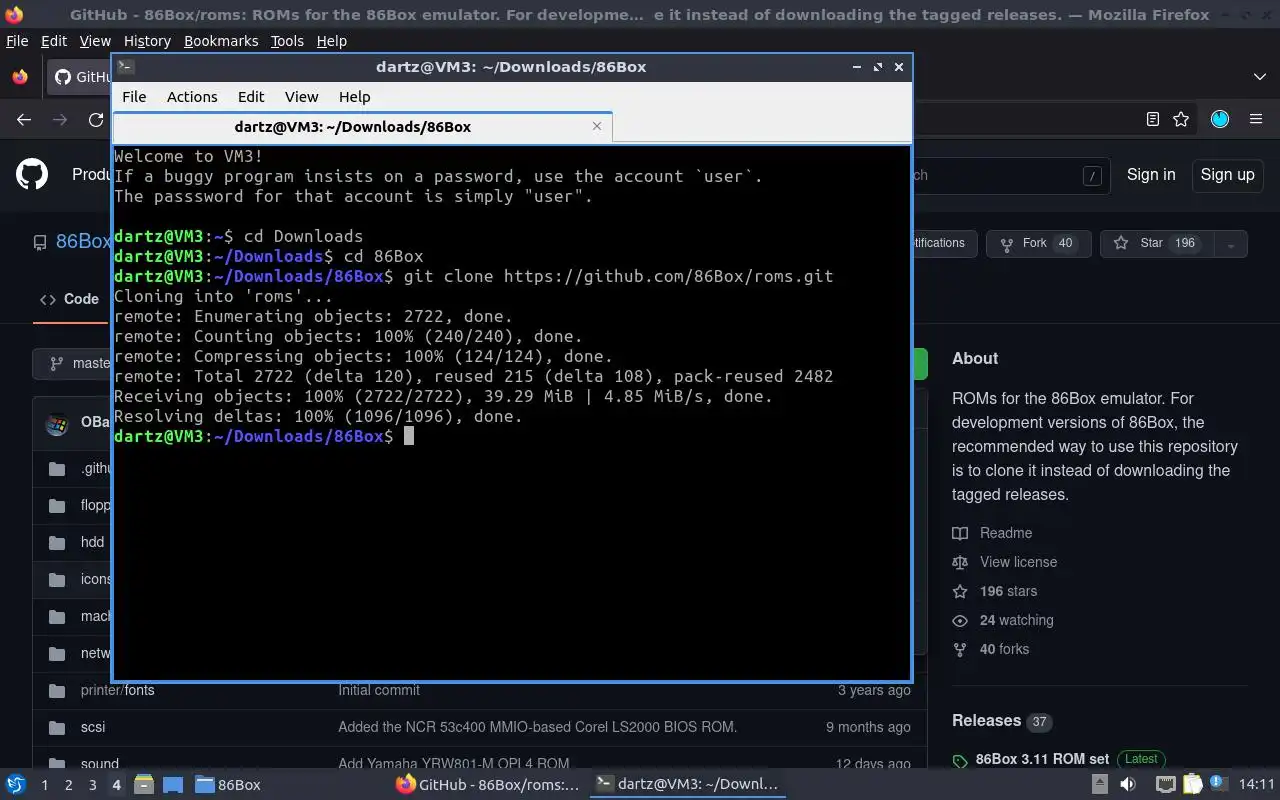Open the Readme link in About
The width and height of the screenshot is (1280, 800).
(x=1005, y=533)
